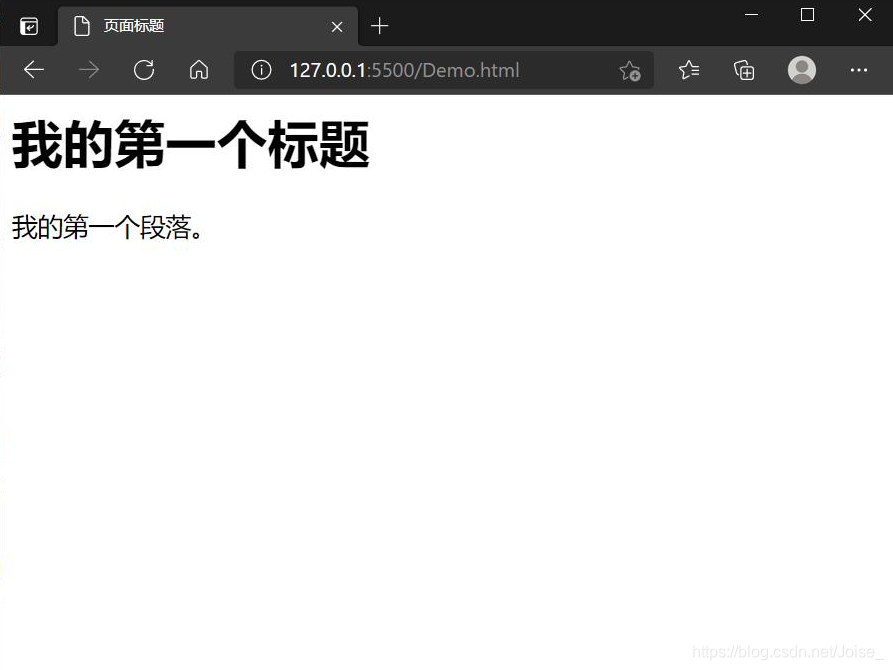This screenshot has height=670, width=893.
Task: Open the browser home page
Action: (x=198, y=70)
